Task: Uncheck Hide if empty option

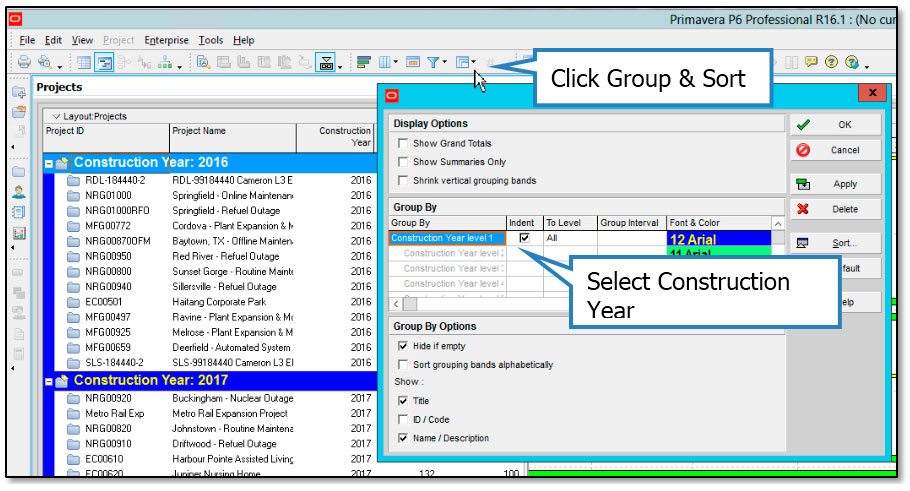Action: 402,346
